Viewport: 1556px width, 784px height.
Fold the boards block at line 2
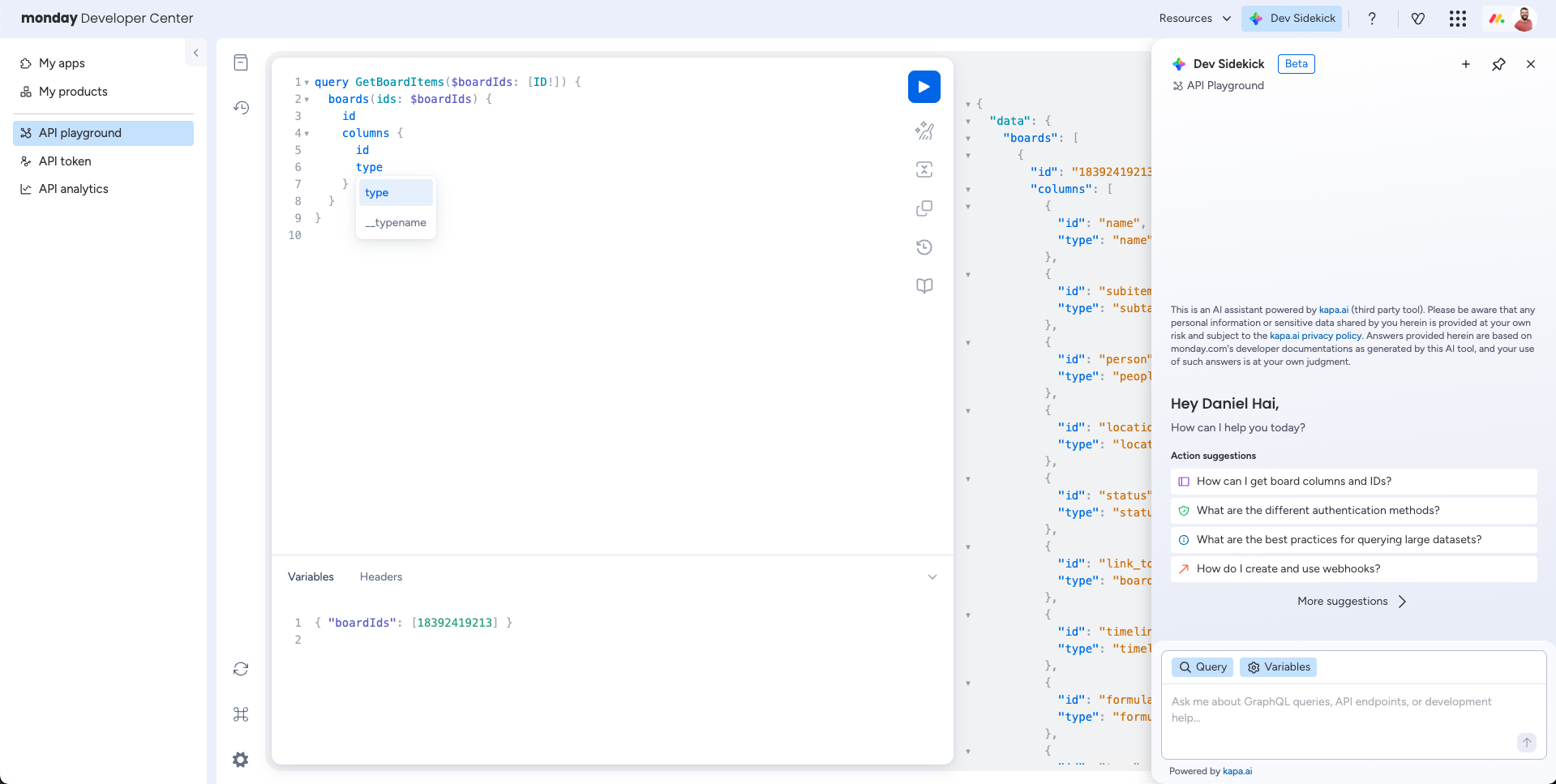click(306, 100)
